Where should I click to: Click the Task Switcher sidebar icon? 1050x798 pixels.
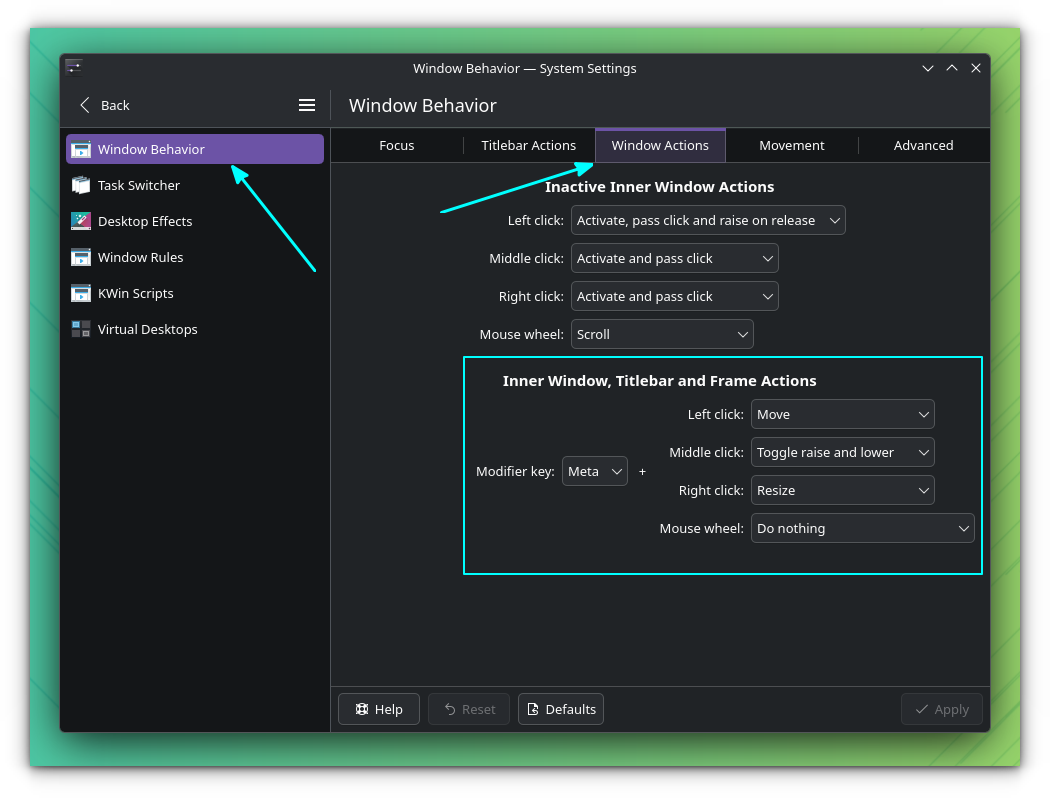click(x=81, y=185)
